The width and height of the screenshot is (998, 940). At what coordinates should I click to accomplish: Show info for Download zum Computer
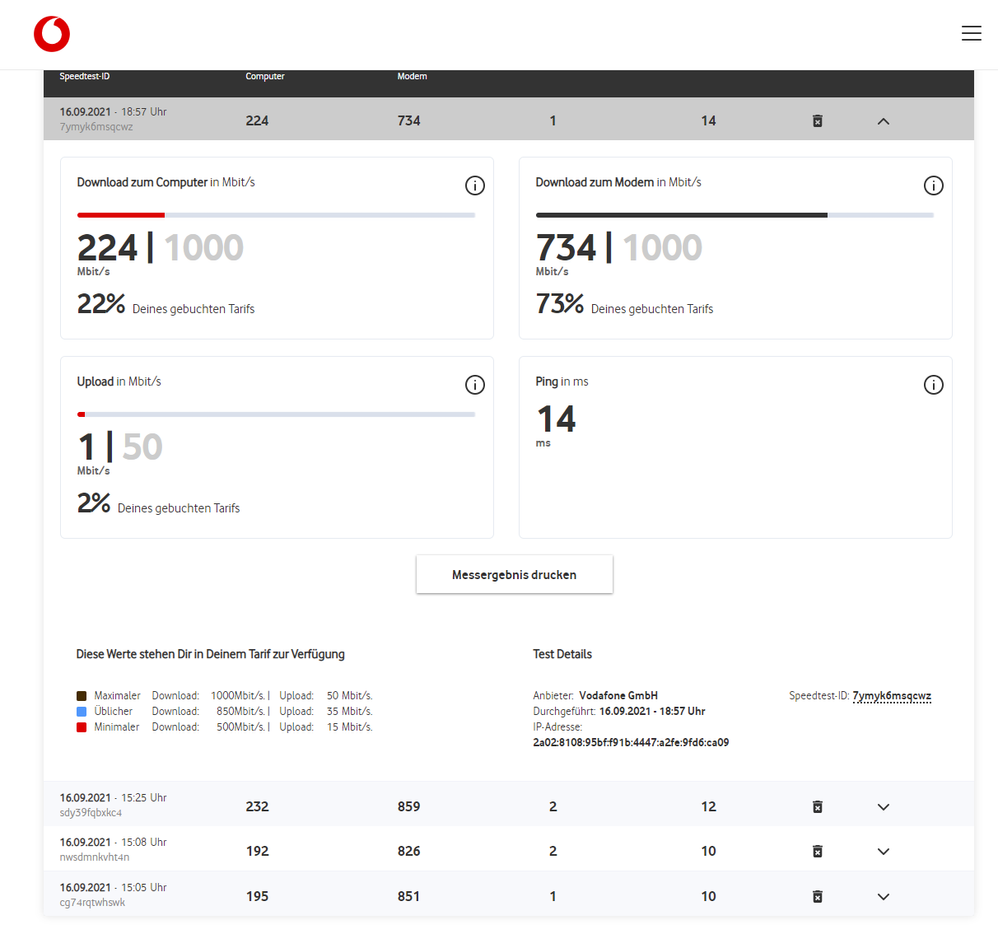tap(475, 185)
